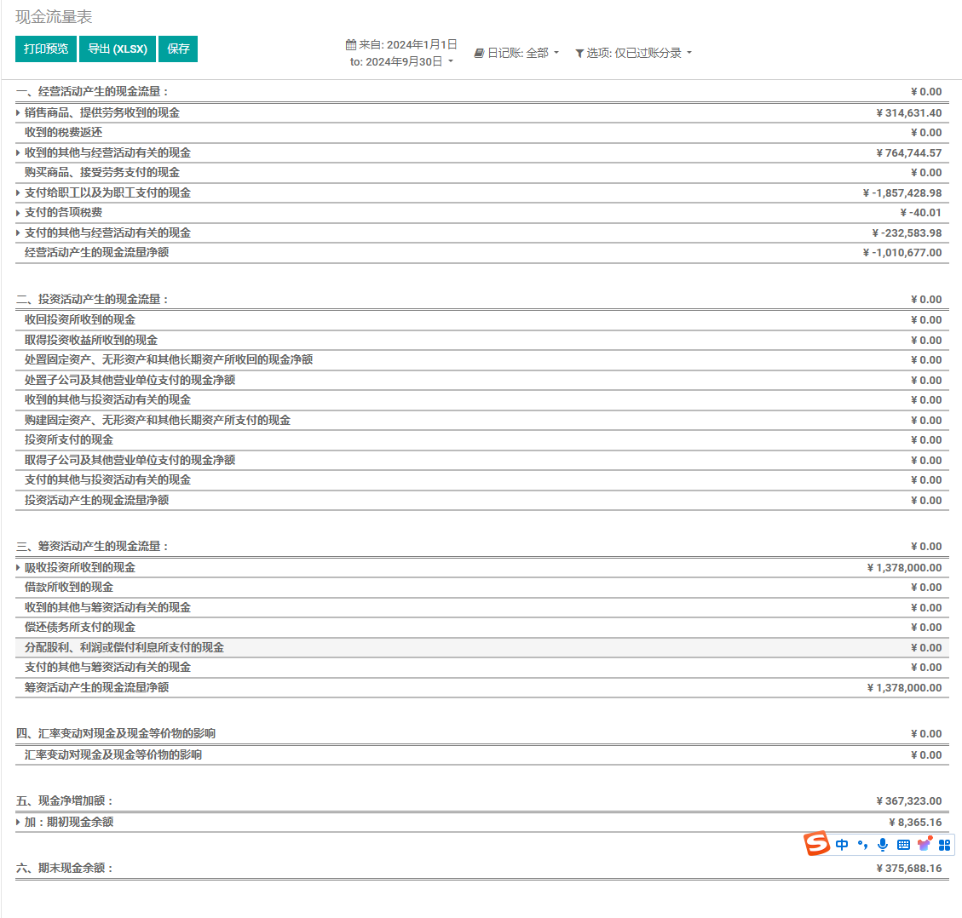This screenshot has height=918, width=962.
Task: Open the 日记账: 全部 journal dropdown
Action: coord(516,53)
